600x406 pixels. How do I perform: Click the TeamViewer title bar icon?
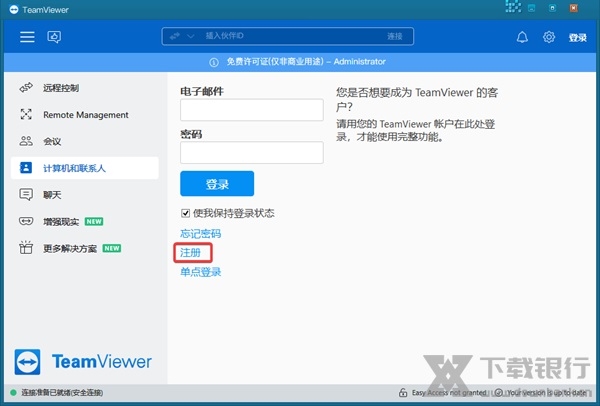[14, 10]
